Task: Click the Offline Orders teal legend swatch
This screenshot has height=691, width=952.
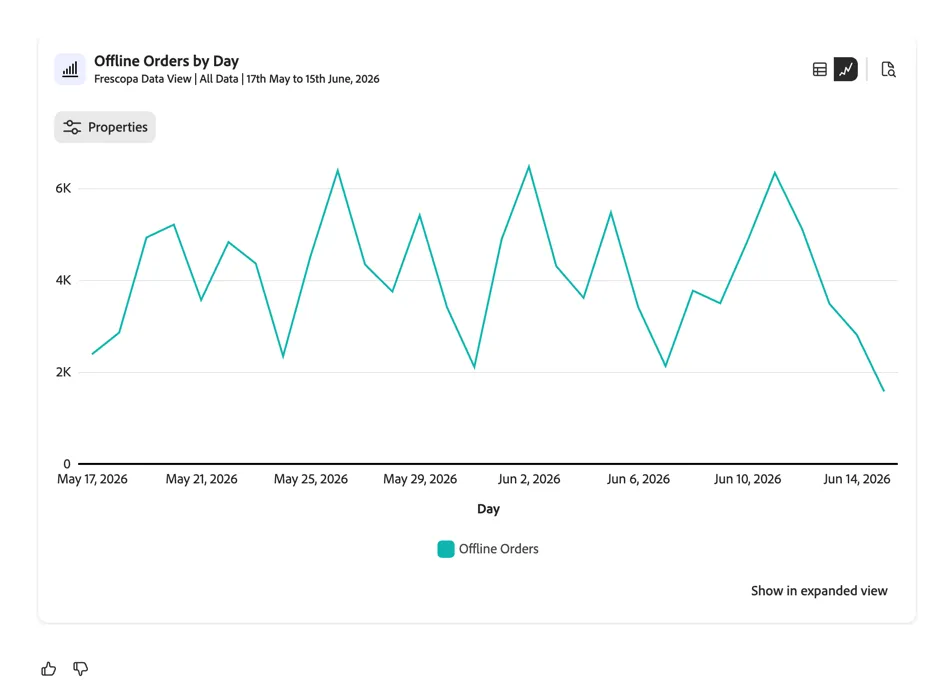Action: pos(446,549)
